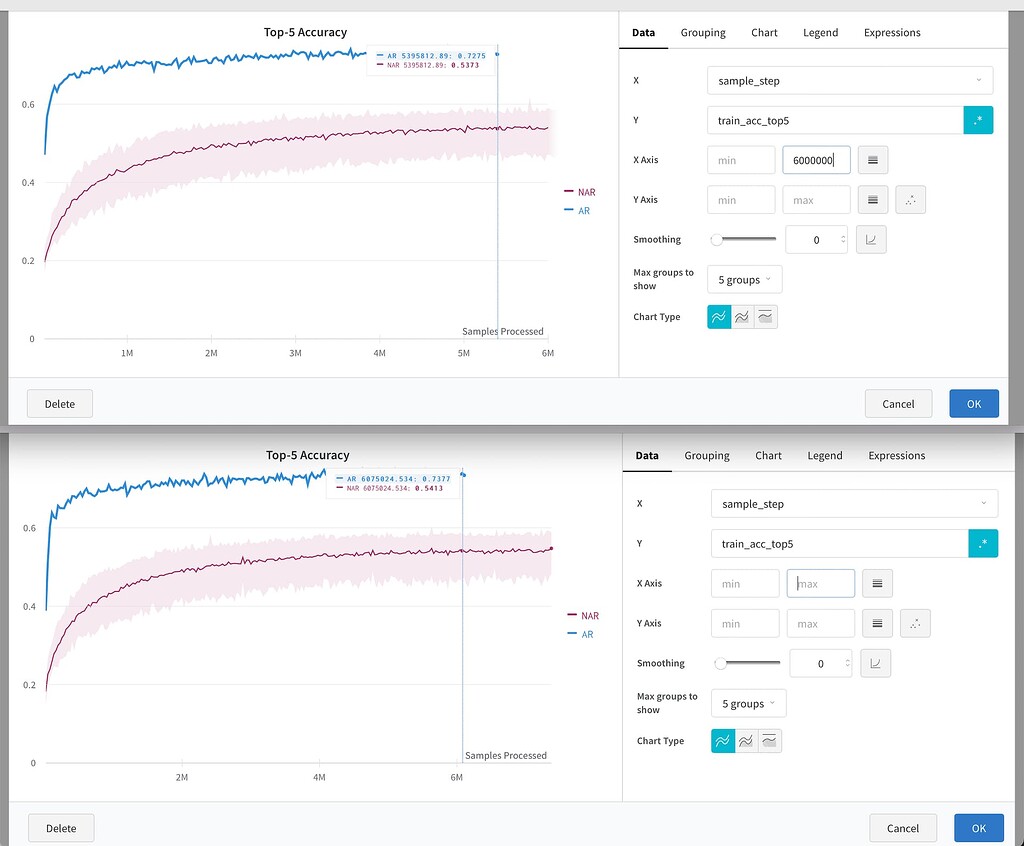Click the scatter-points icon beside Y Axis

[x=911, y=199]
